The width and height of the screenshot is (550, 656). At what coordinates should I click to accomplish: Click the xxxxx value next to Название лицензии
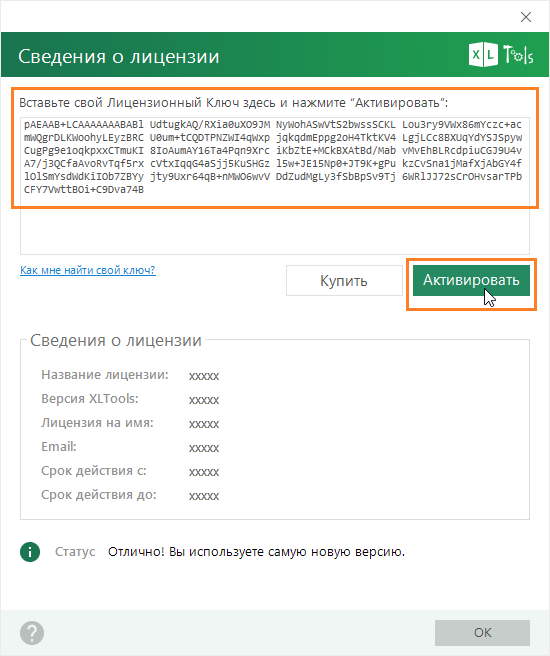pos(204,376)
